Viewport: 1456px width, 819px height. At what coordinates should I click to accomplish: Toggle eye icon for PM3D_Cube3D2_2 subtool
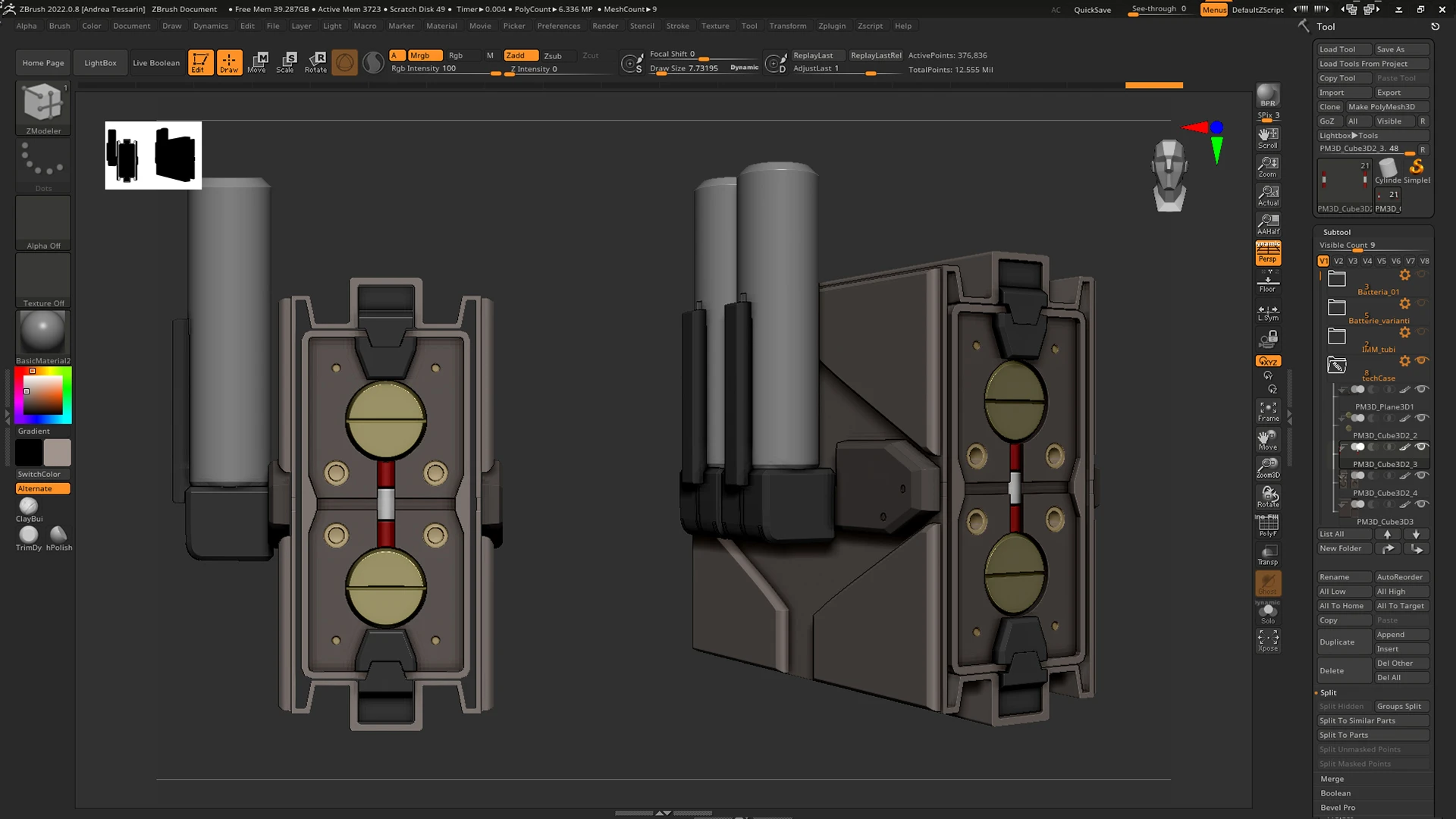coord(1422,418)
